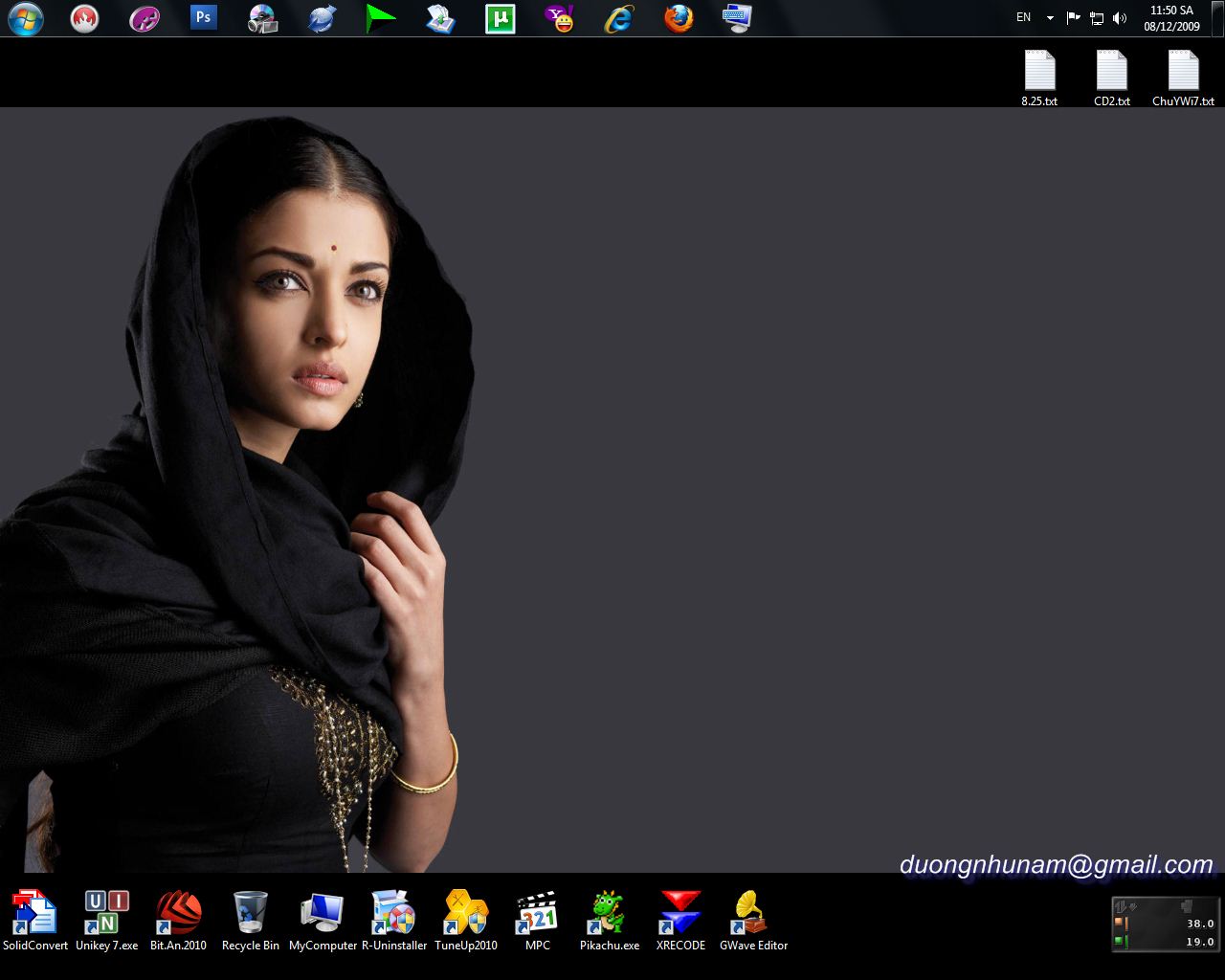This screenshot has height=980, width=1225.
Task: Open the blue folder with download arrow icon
Action: click(x=440, y=18)
